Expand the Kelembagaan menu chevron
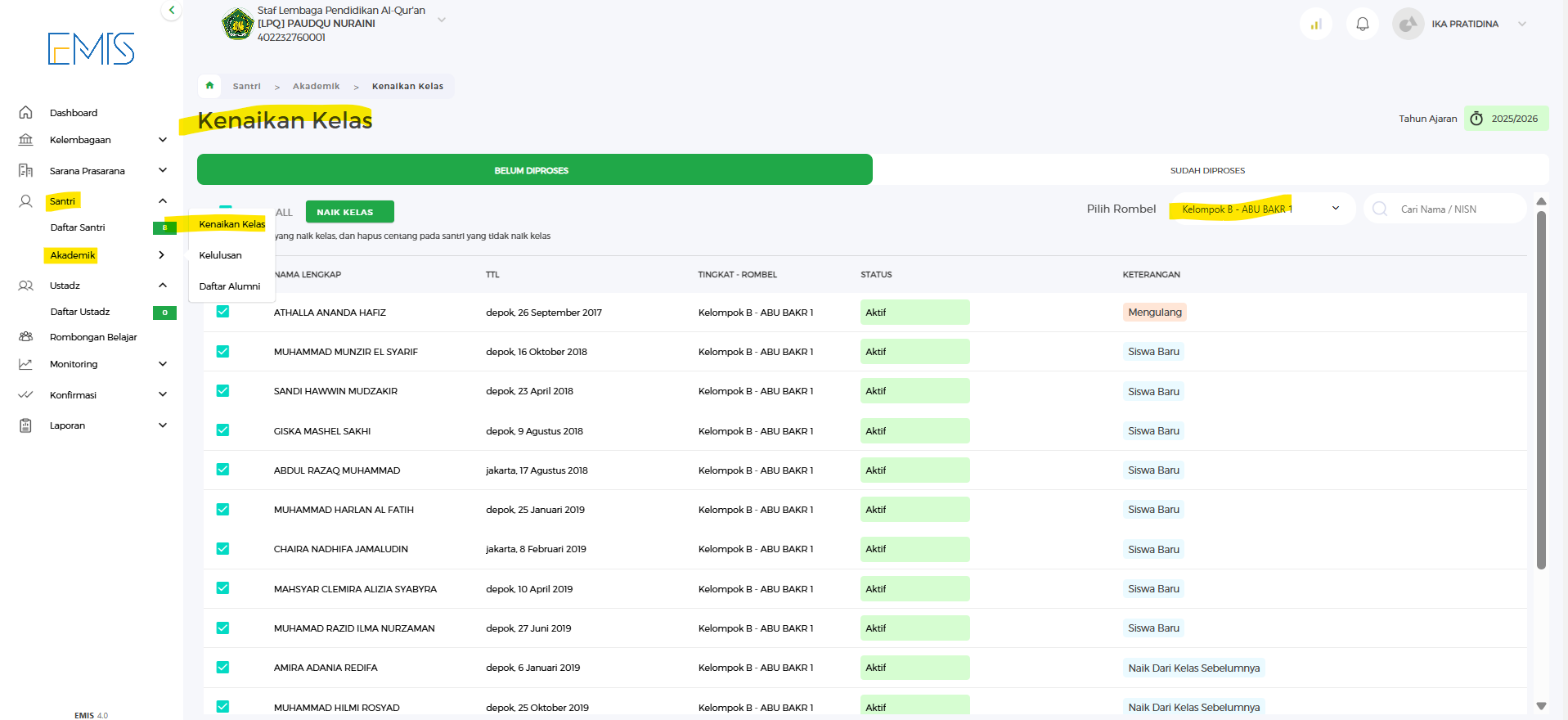Viewport: 1568px width, 720px height. tap(163, 140)
